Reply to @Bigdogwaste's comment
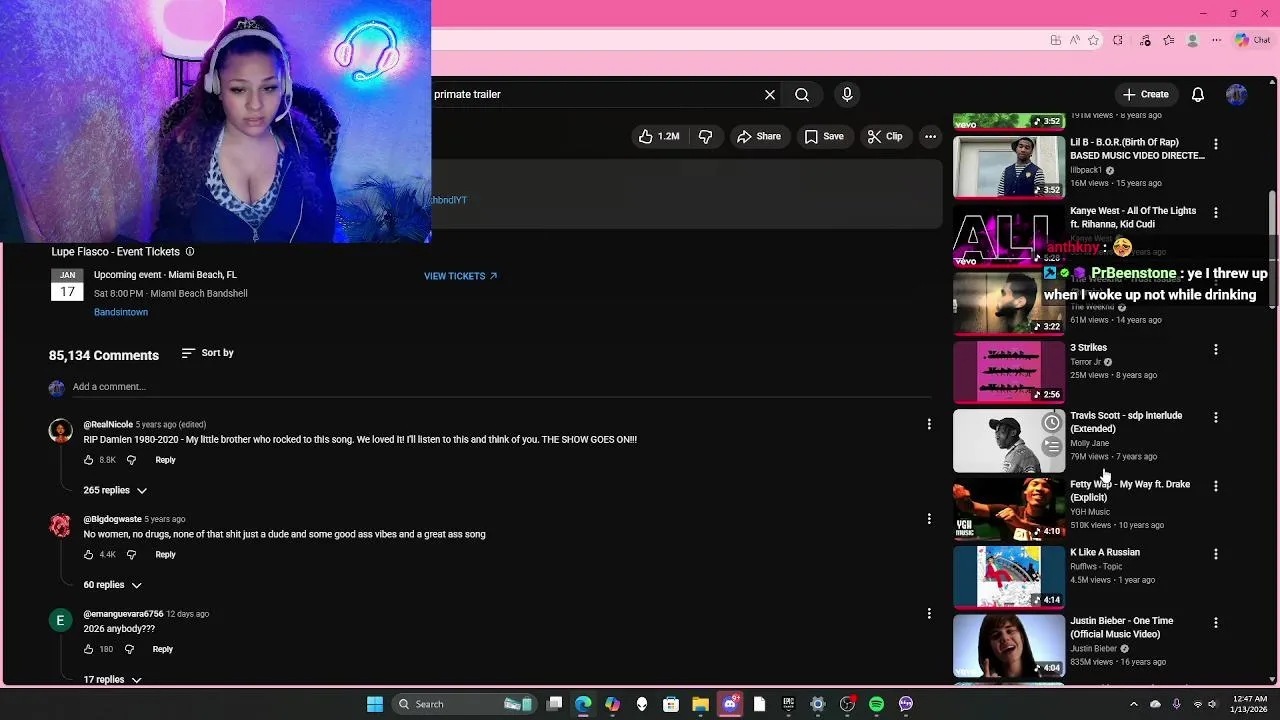The width and height of the screenshot is (1280, 720). pyautogui.click(x=165, y=555)
